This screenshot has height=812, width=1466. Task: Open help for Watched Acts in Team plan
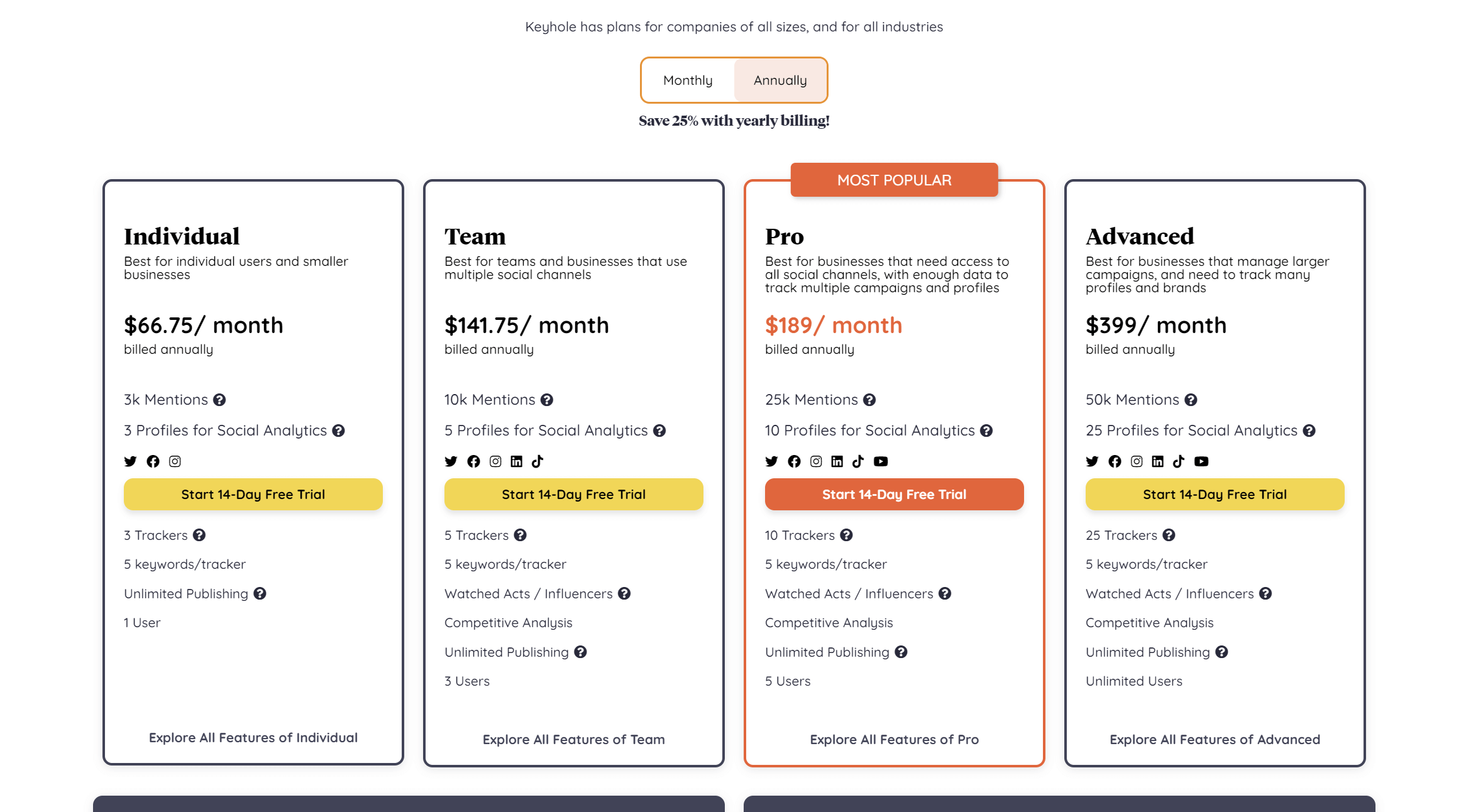tap(624, 593)
